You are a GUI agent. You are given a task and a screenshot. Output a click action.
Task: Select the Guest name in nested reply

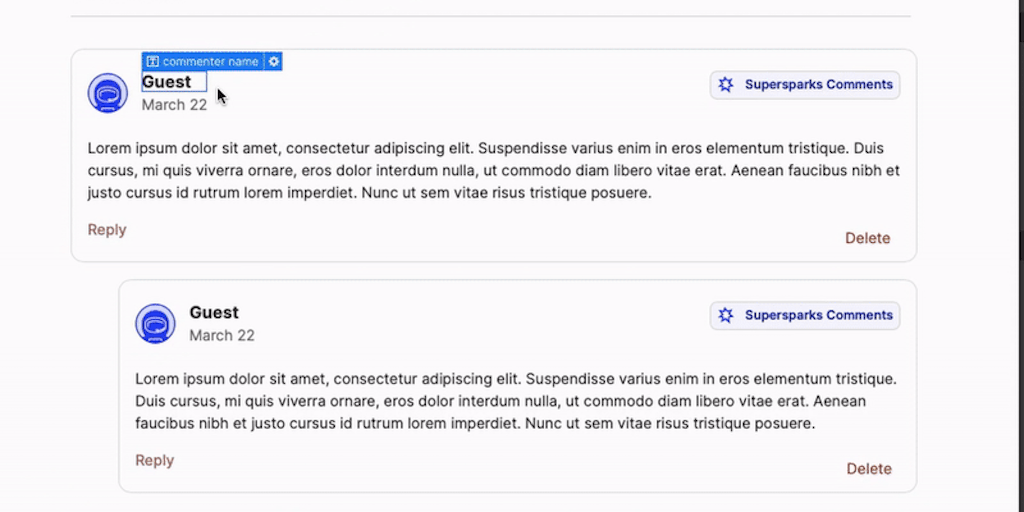point(214,313)
